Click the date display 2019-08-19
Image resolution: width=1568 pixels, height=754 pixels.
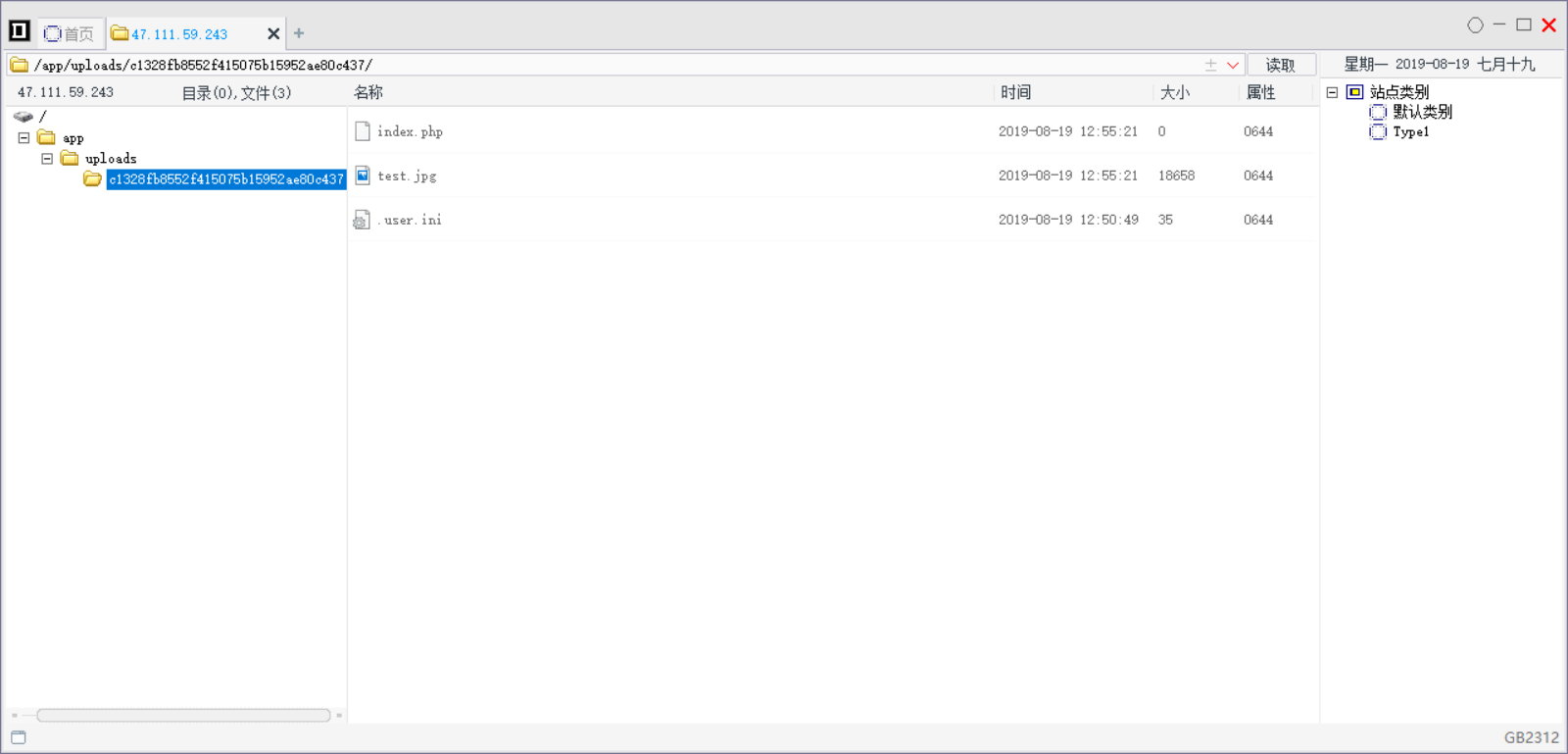click(1432, 64)
